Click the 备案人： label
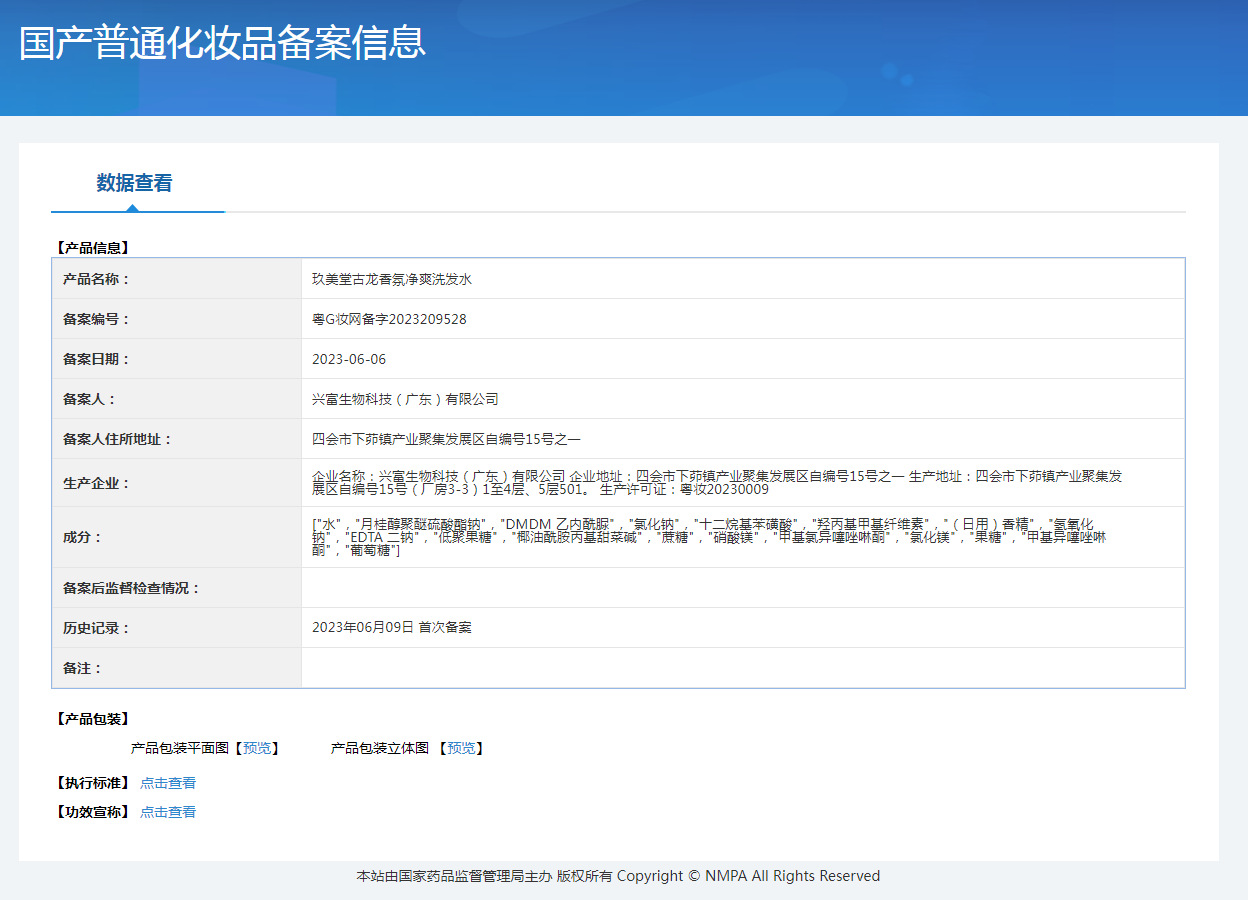The image size is (1248, 900). tap(90, 399)
